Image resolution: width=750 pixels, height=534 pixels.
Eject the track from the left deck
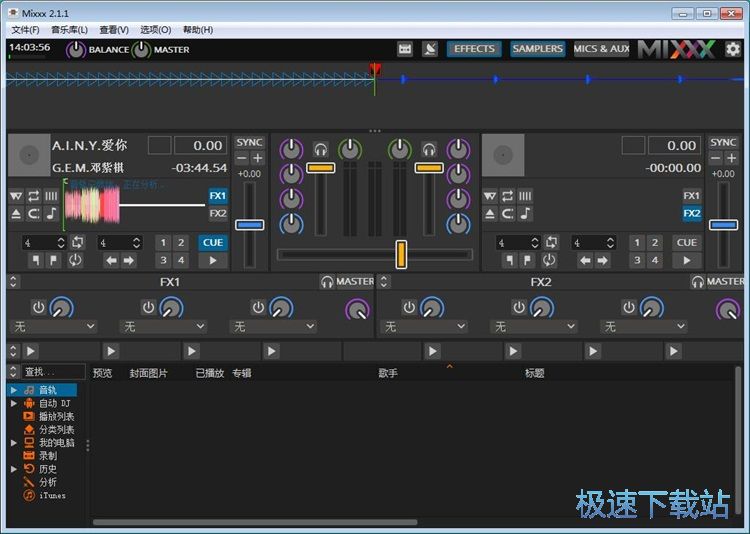point(16,214)
